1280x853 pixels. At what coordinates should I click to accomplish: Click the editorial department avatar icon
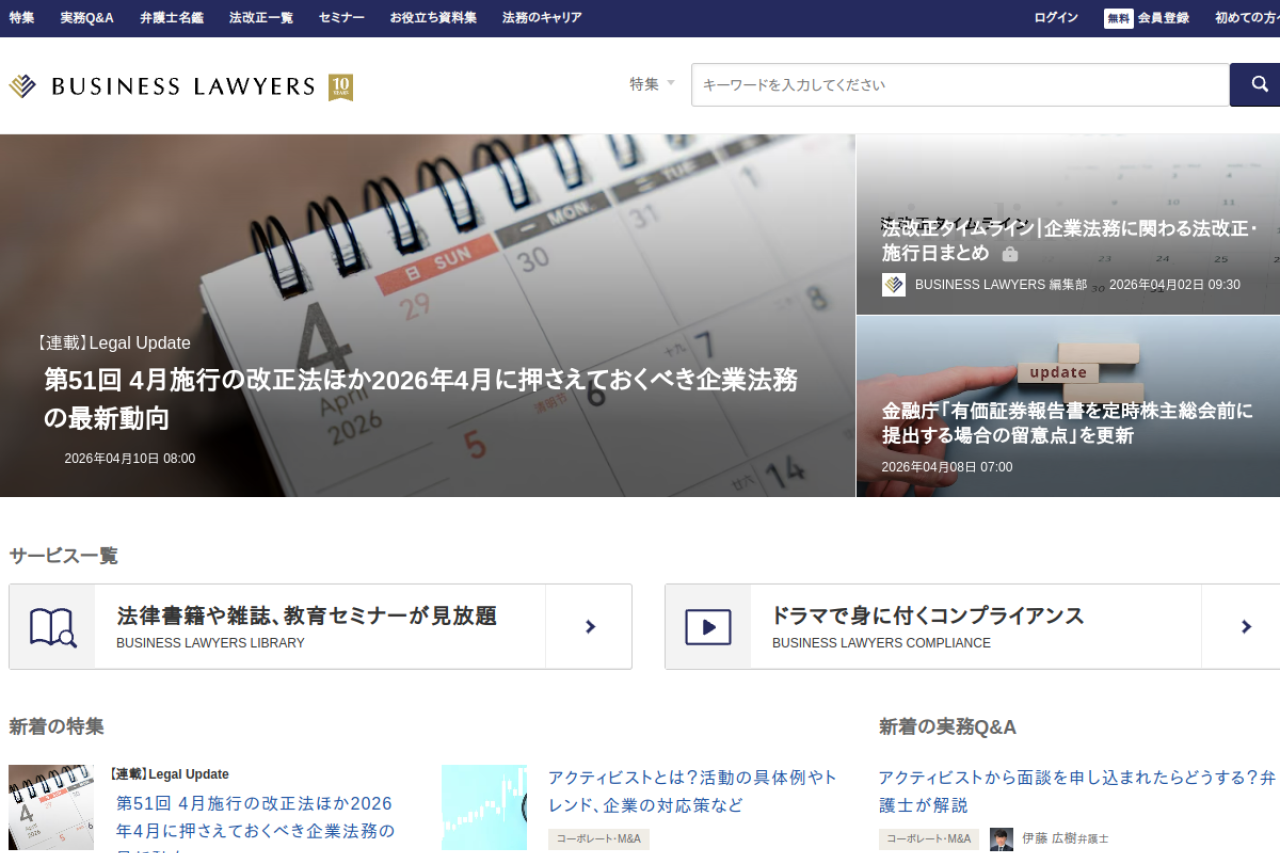893,285
